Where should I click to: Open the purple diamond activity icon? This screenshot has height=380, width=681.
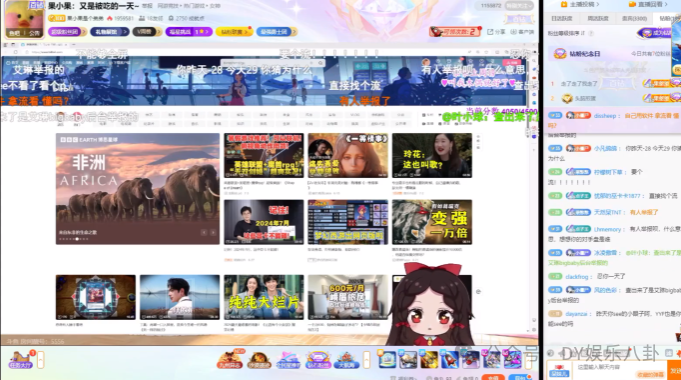[x=317, y=360]
